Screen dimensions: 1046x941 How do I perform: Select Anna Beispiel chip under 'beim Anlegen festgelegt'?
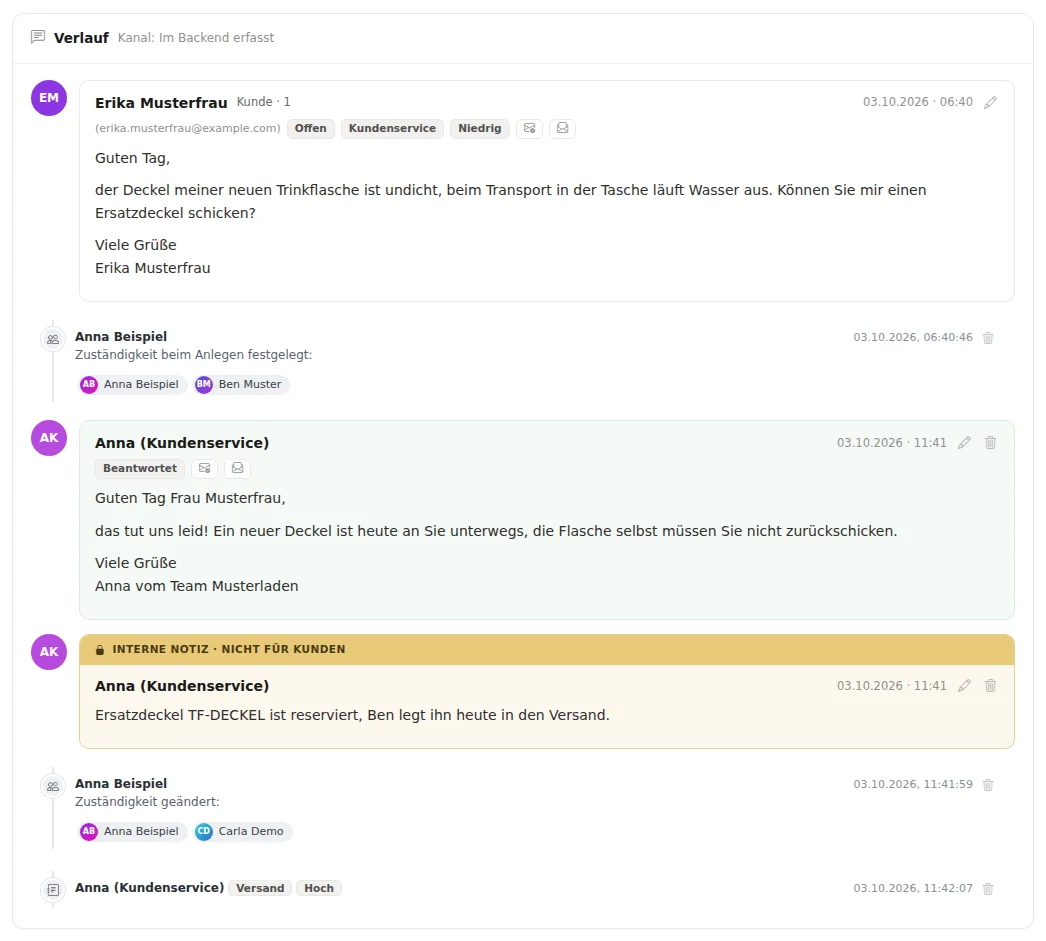(x=132, y=384)
